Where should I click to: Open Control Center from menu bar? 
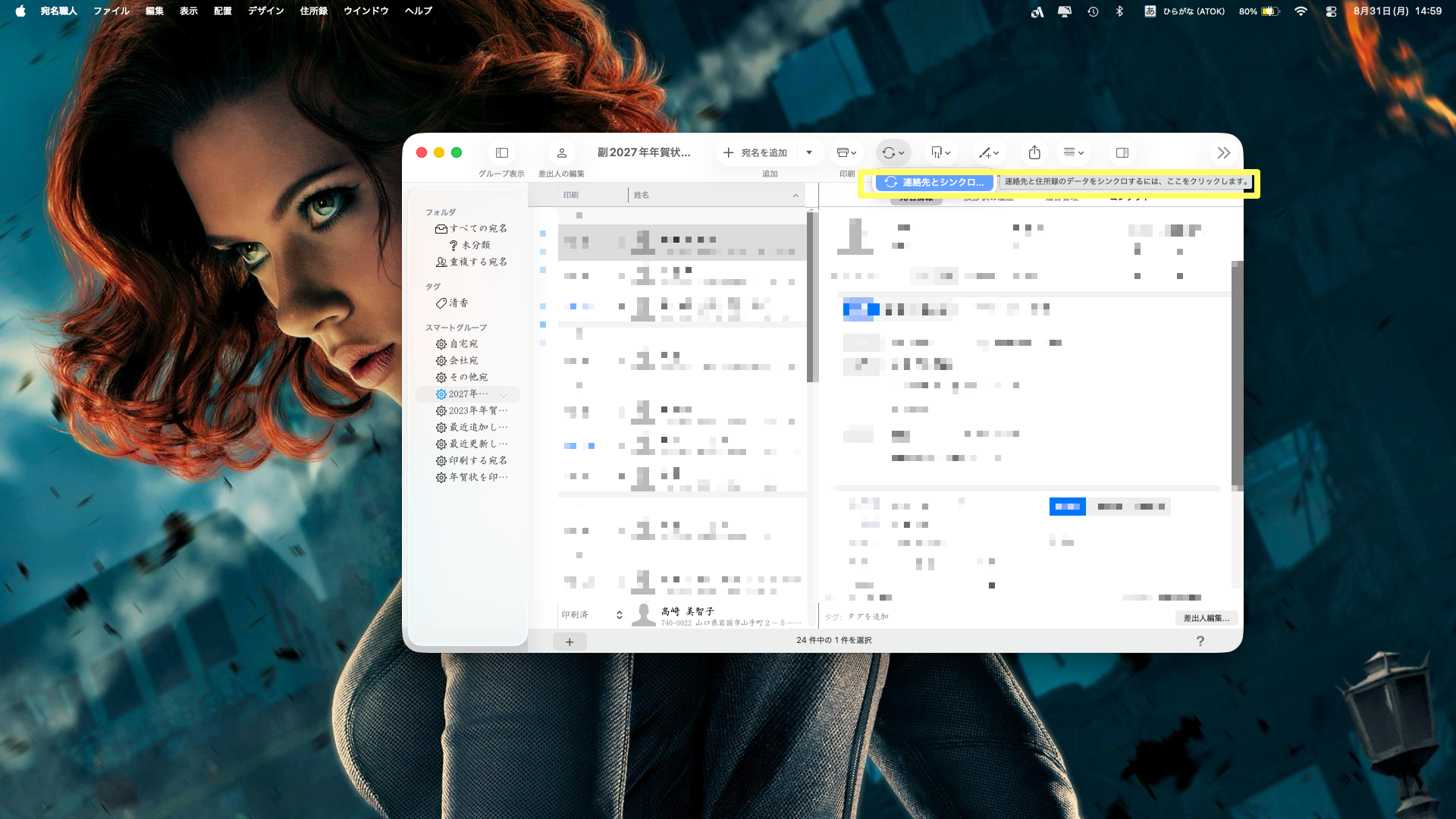(x=1331, y=11)
